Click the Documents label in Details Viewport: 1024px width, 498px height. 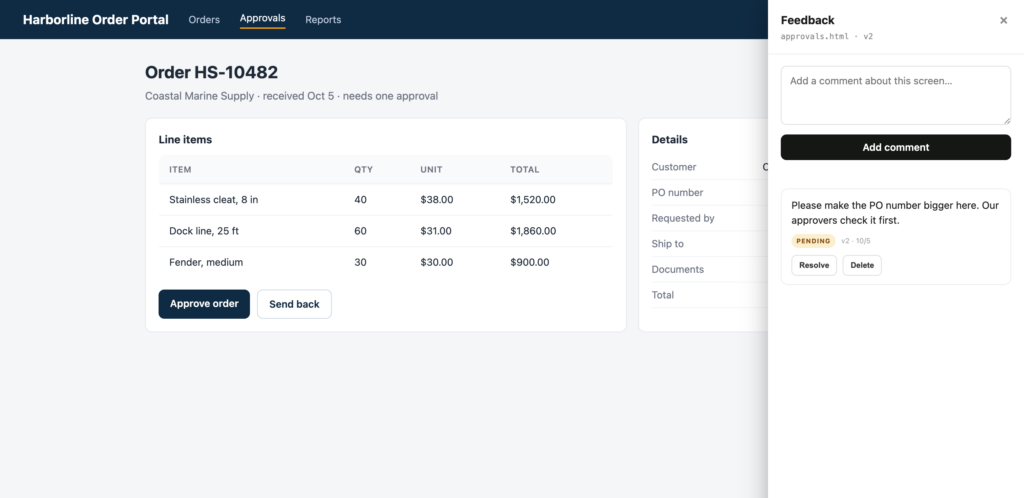pyautogui.click(x=677, y=269)
